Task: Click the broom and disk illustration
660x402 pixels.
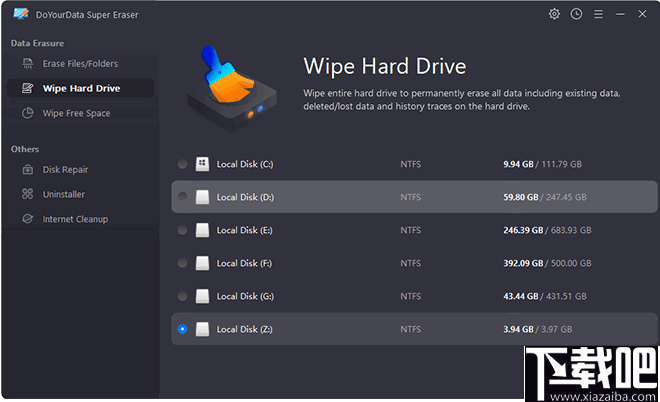Action: coord(232,88)
